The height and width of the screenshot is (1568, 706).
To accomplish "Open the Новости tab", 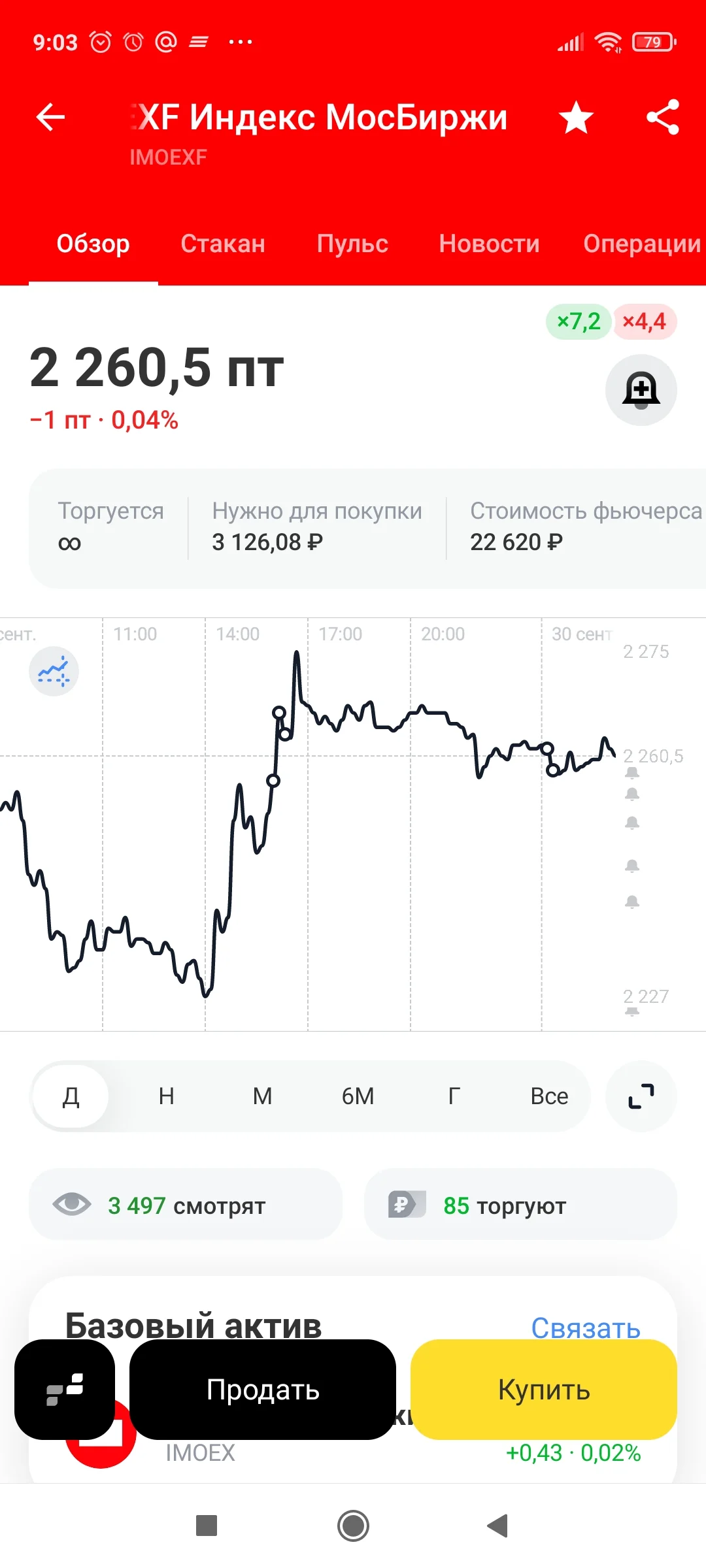I will [x=489, y=244].
